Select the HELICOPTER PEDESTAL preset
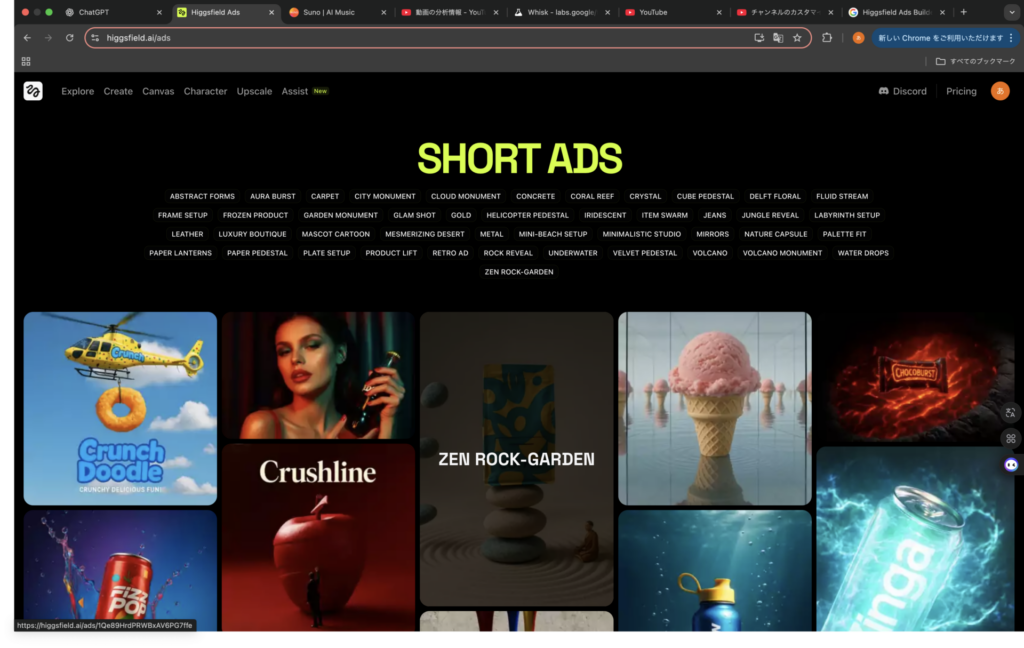1024x648 pixels. tap(527, 215)
